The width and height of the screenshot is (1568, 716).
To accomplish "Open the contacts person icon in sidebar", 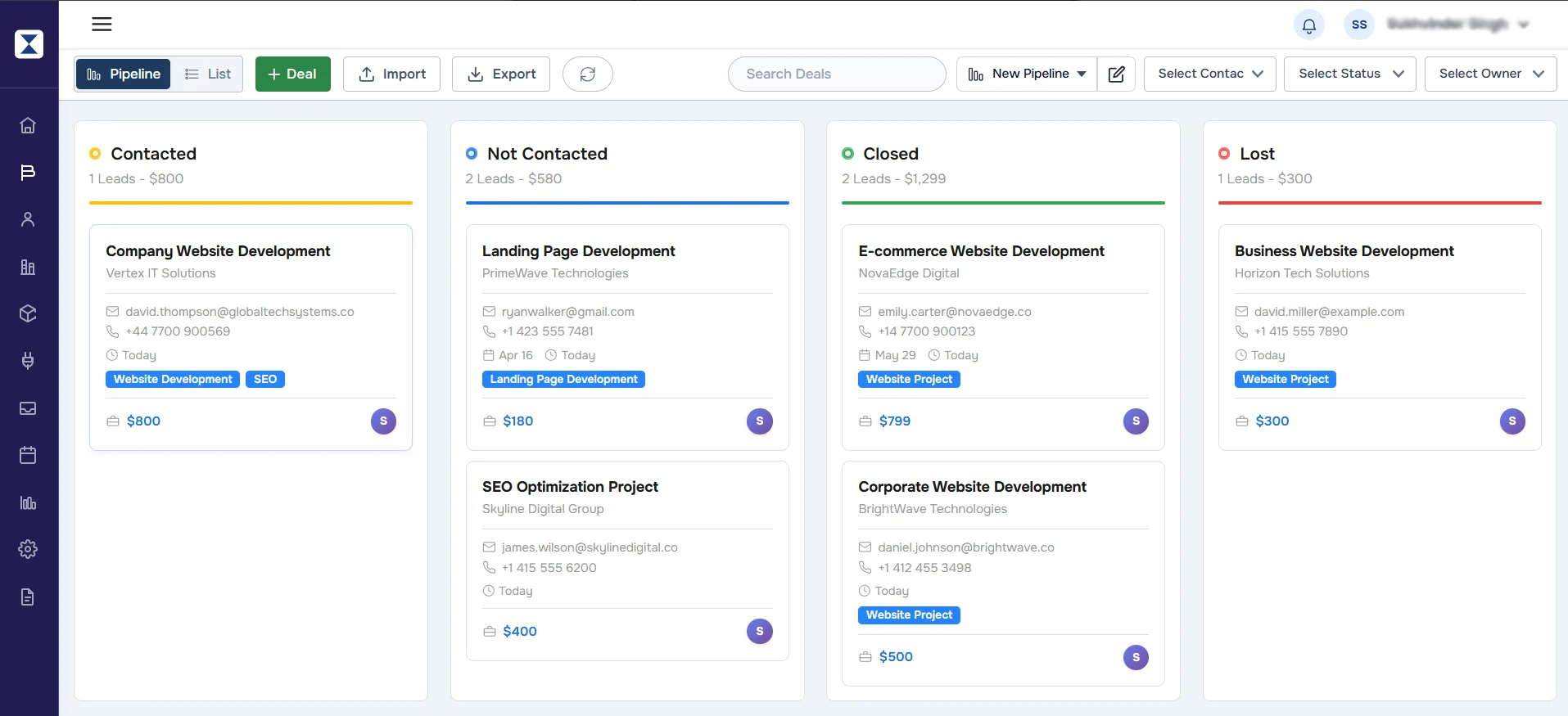I will coord(28,219).
